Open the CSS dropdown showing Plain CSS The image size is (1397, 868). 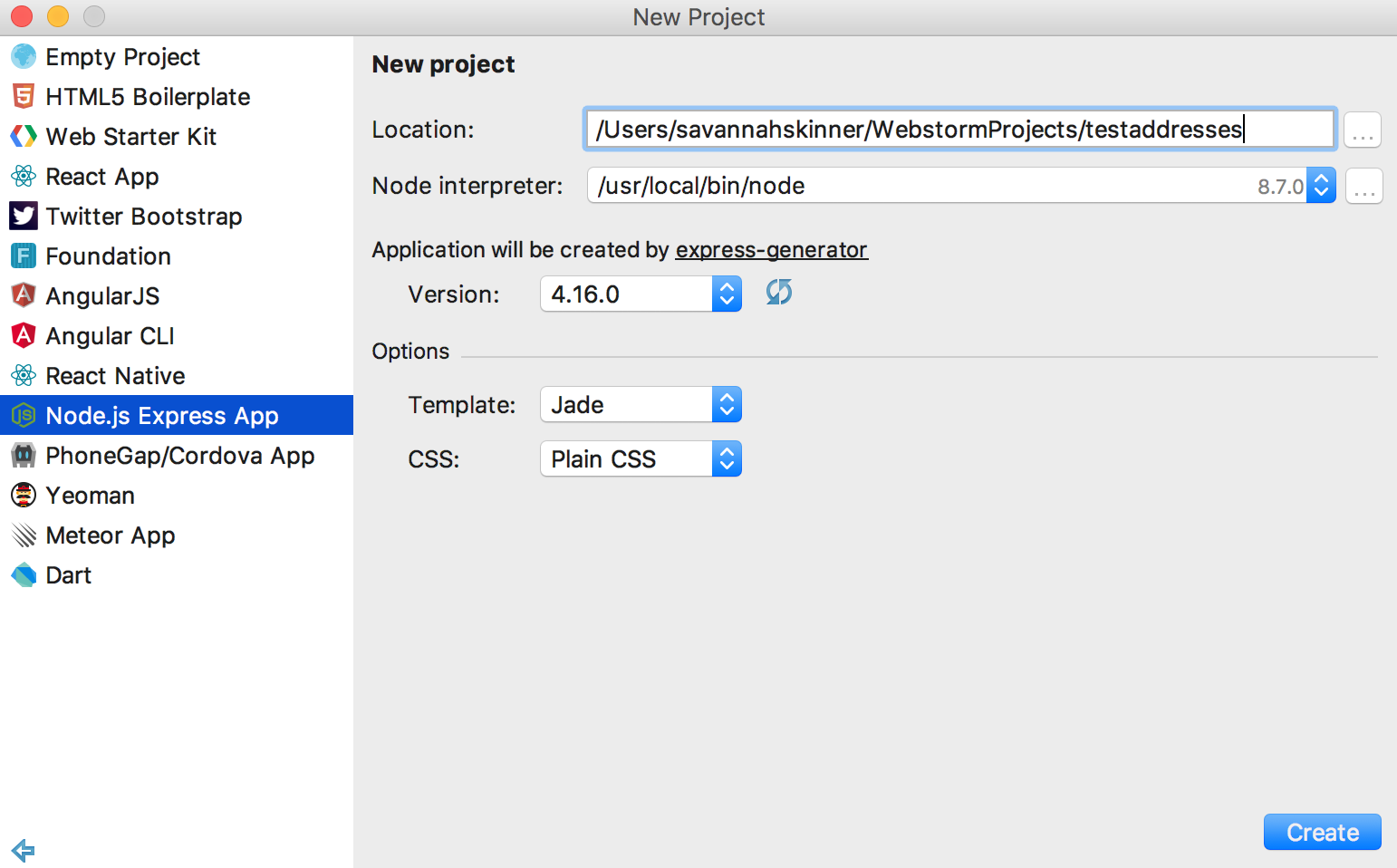pyautogui.click(x=641, y=458)
